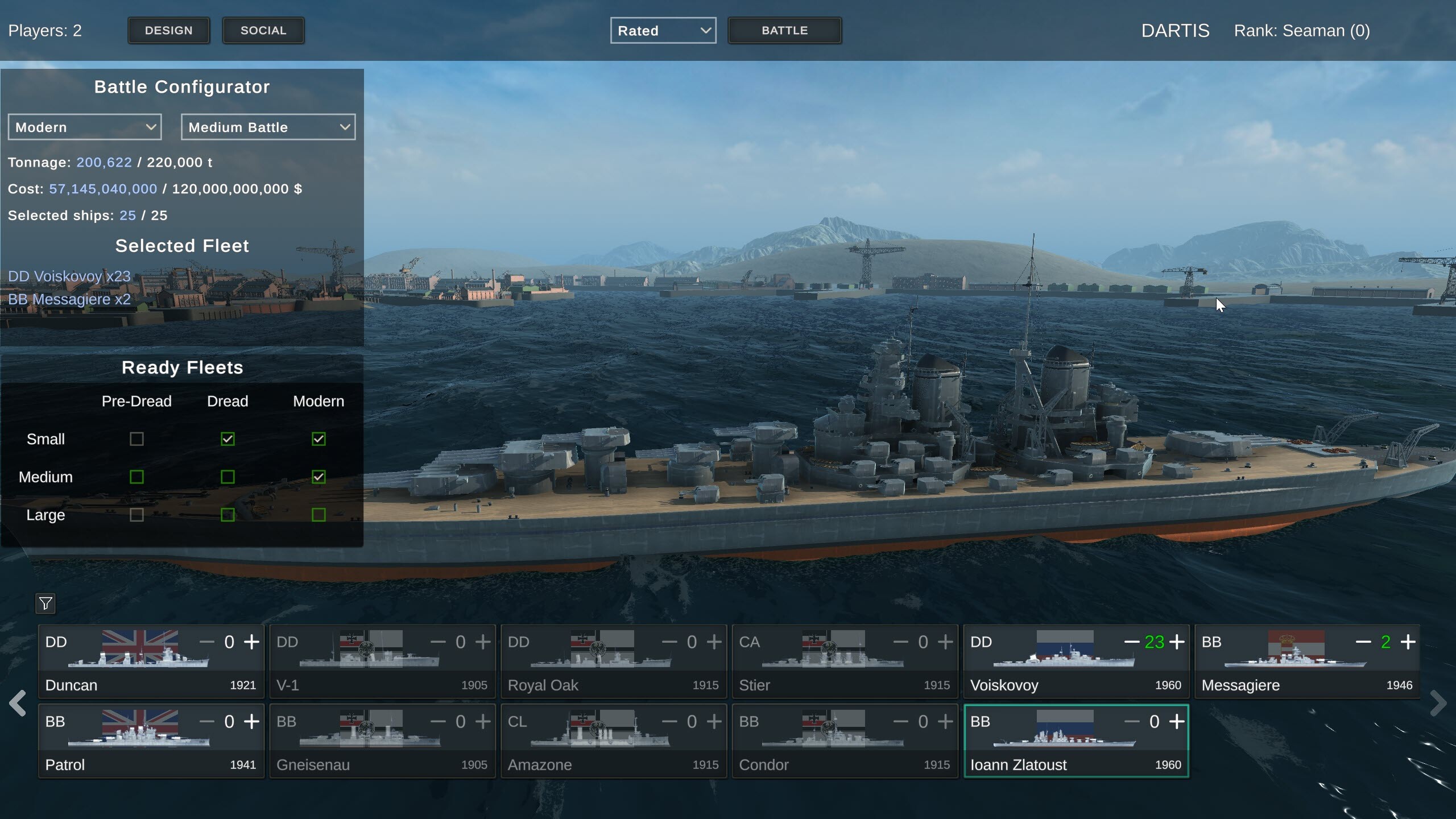Open the Rated match type dropdown
The width and height of the screenshot is (1456, 819).
click(663, 30)
